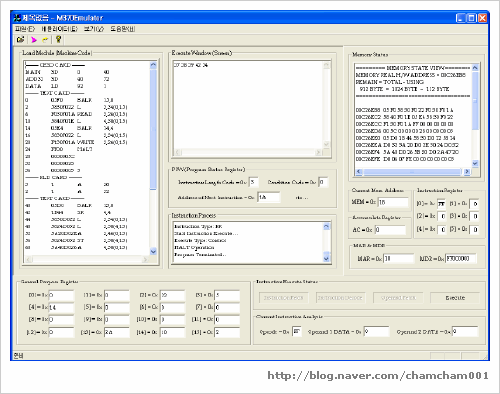Click Instruction Register [5] field
Image resolution: width=500 pixels, height=394 pixels.
point(474,229)
